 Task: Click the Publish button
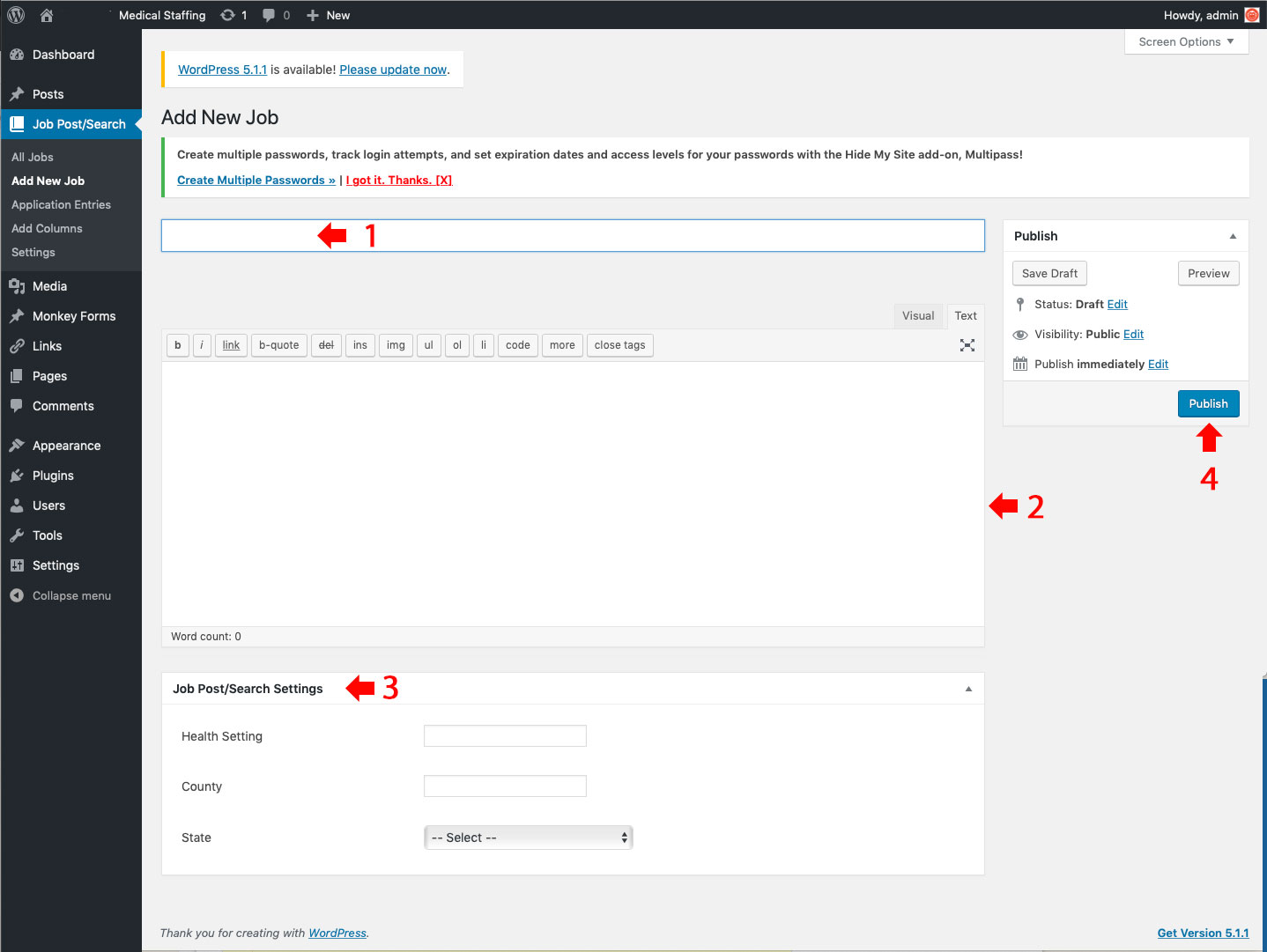(x=1209, y=403)
